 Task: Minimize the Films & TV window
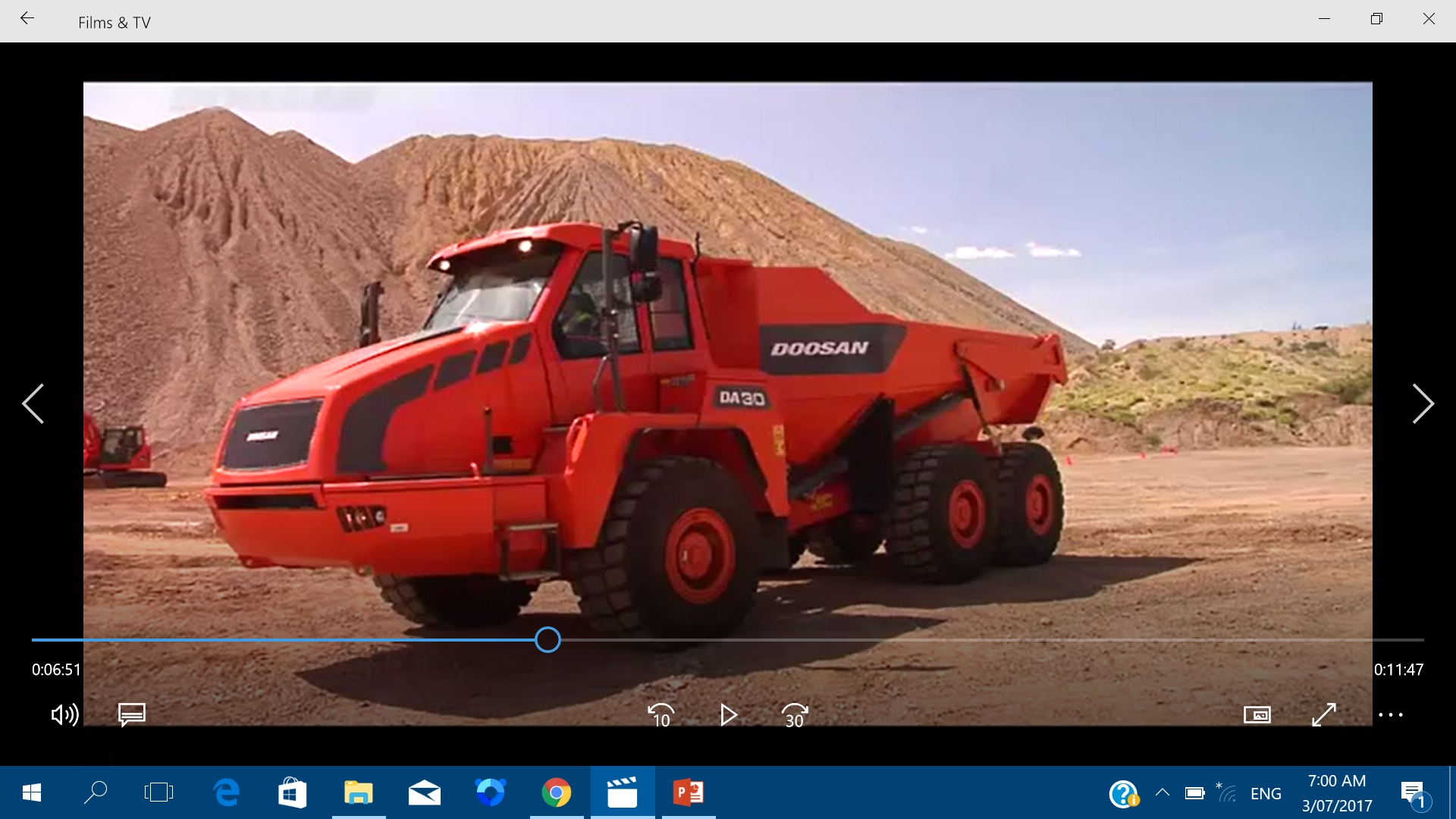[x=1325, y=19]
